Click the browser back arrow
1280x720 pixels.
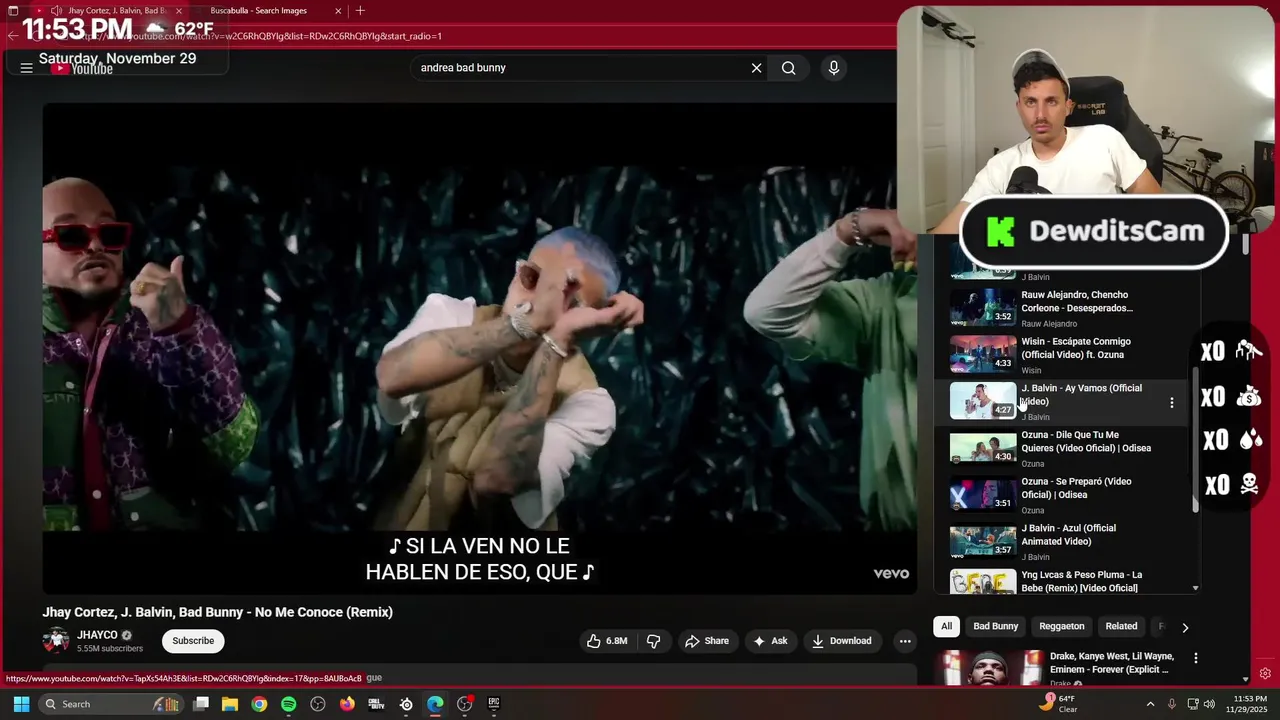12,36
